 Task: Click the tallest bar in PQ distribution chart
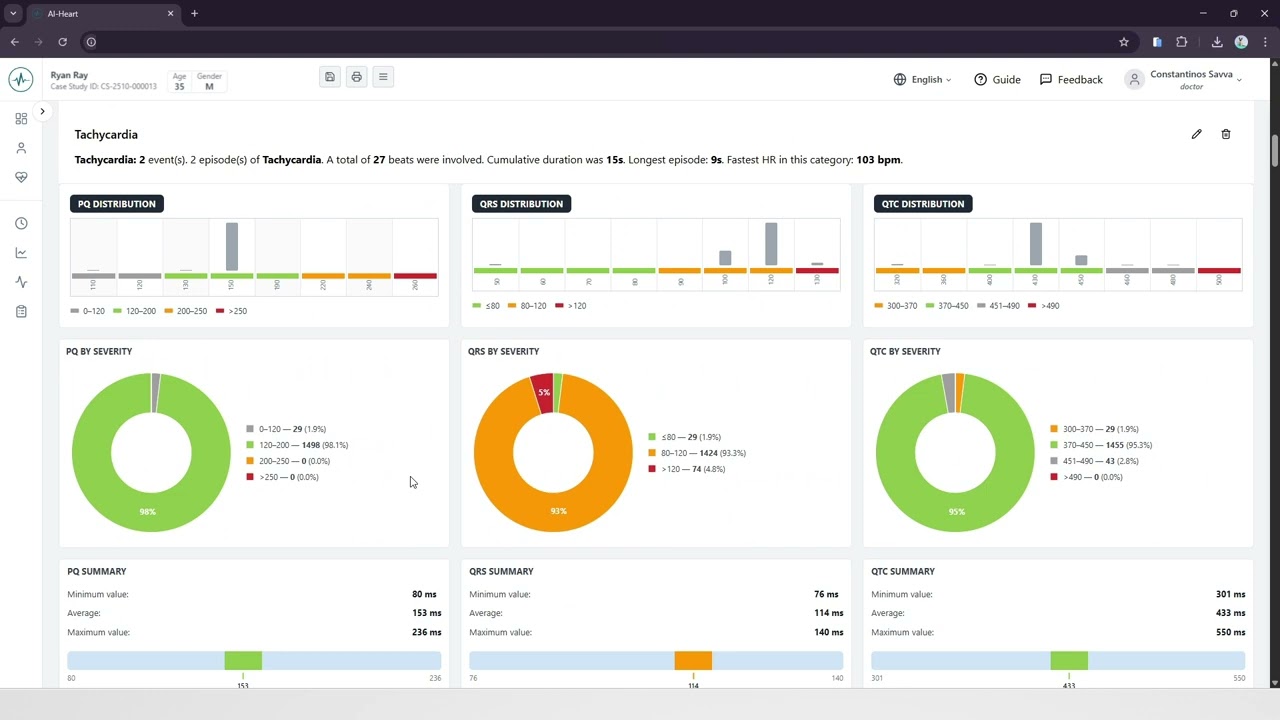point(232,247)
